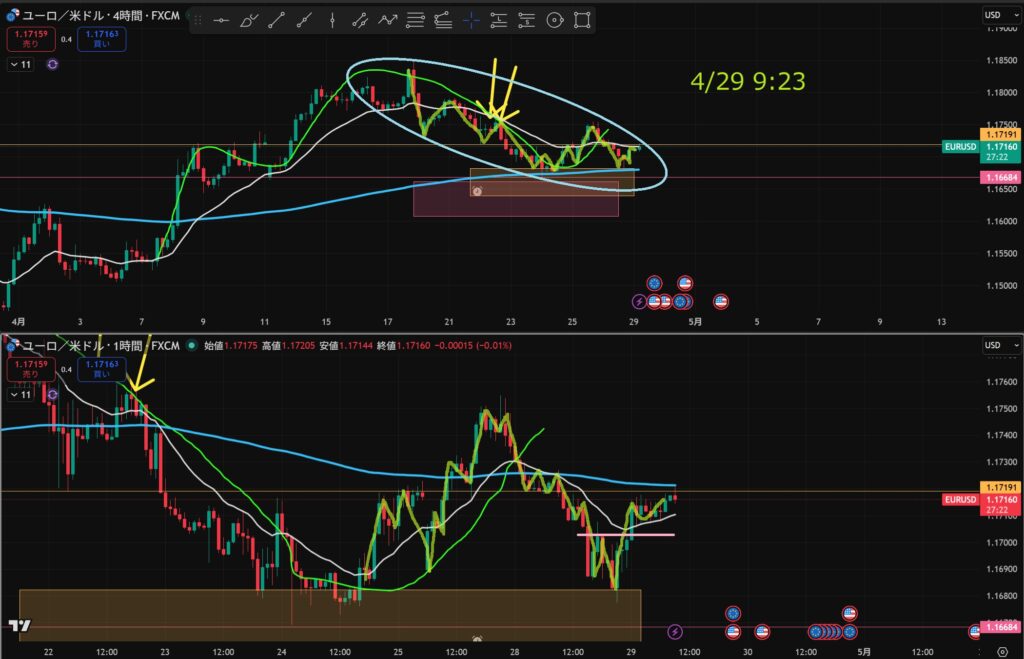Image resolution: width=1024 pixels, height=659 pixels.
Task: Open the USD currency dropdown on lower chart
Action: point(1002,345)
